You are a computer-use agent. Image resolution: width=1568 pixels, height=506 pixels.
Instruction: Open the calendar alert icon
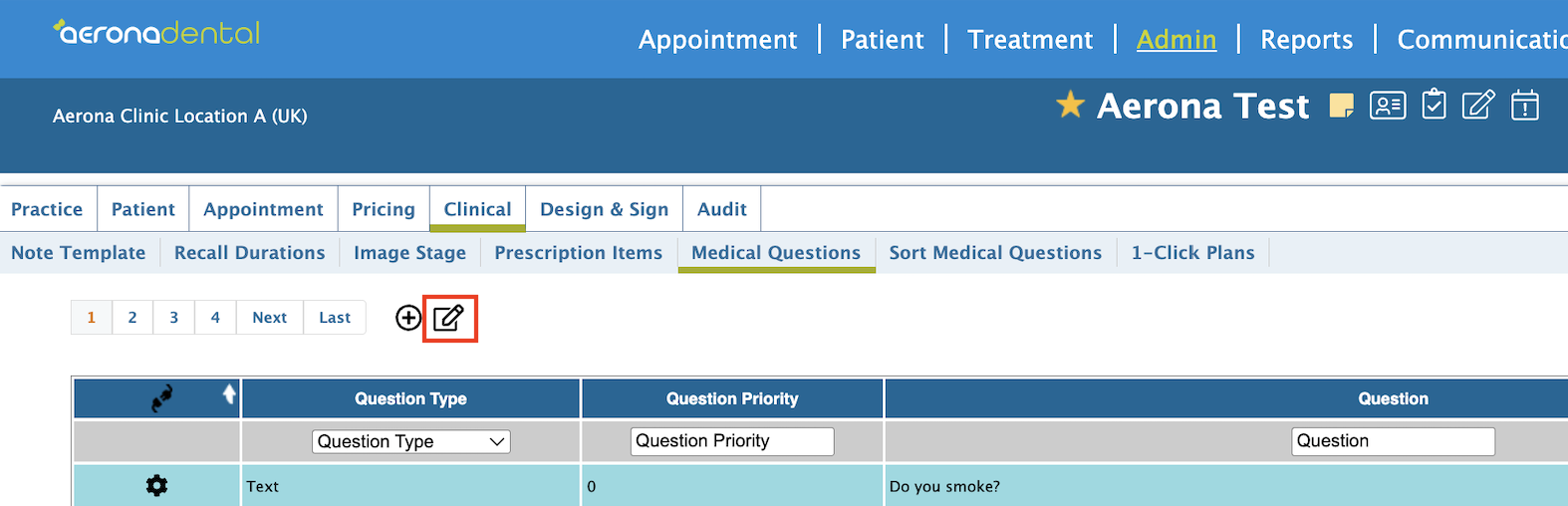(x=1525, y=105)
